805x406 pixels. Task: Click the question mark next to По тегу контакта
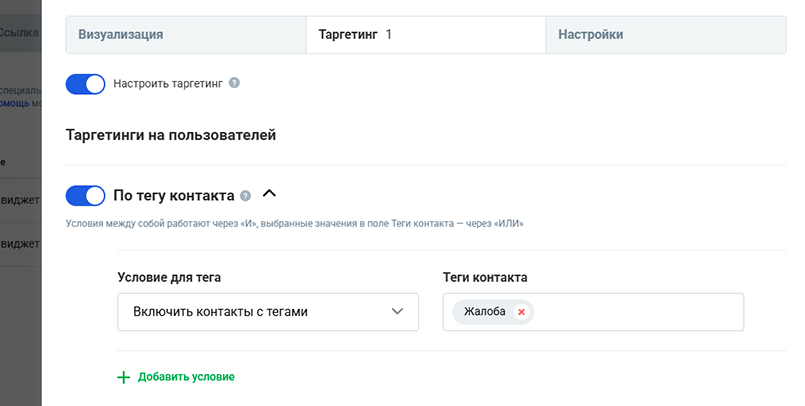(246, 196)
